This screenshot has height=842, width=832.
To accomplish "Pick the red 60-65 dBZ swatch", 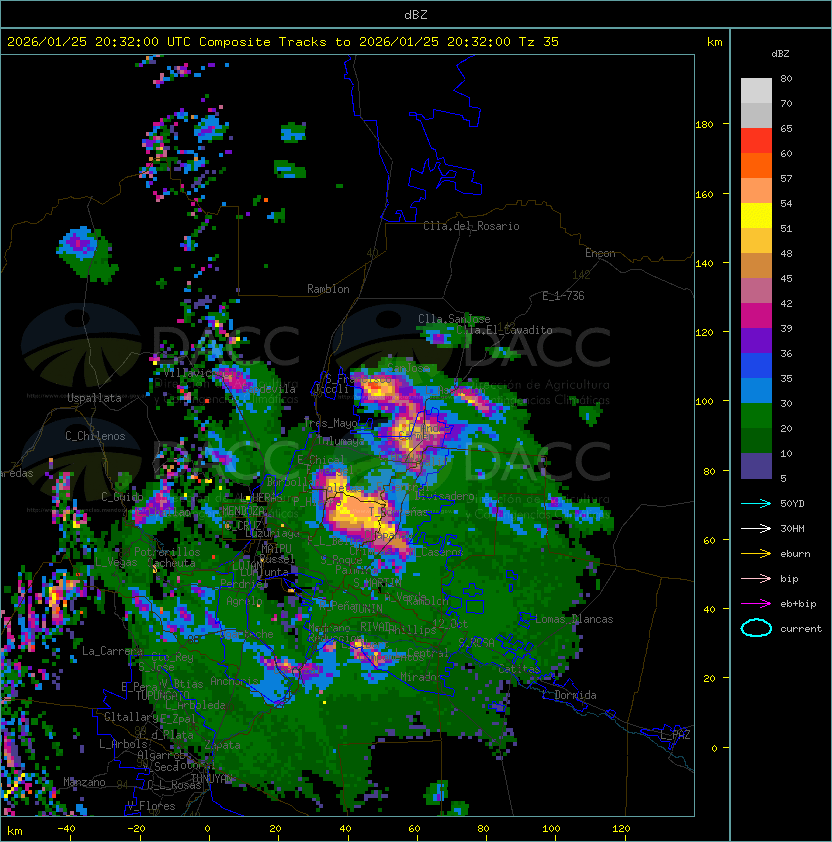I will pyautogui.click(x=756, y=140).
